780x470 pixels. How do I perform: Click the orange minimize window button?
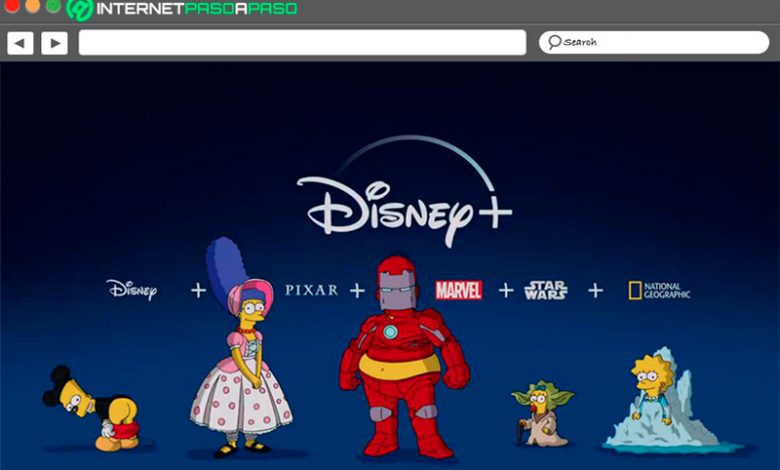32,5
